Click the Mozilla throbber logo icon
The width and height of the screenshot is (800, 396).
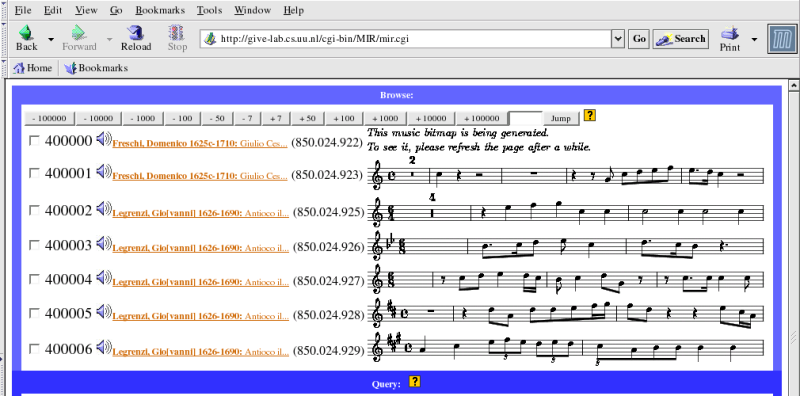click(x=782, y=39)
